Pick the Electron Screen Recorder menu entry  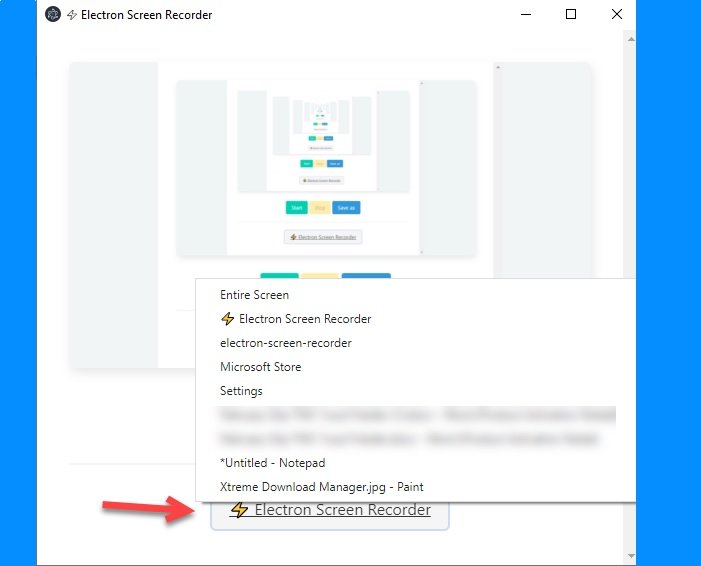click(304, 319)
